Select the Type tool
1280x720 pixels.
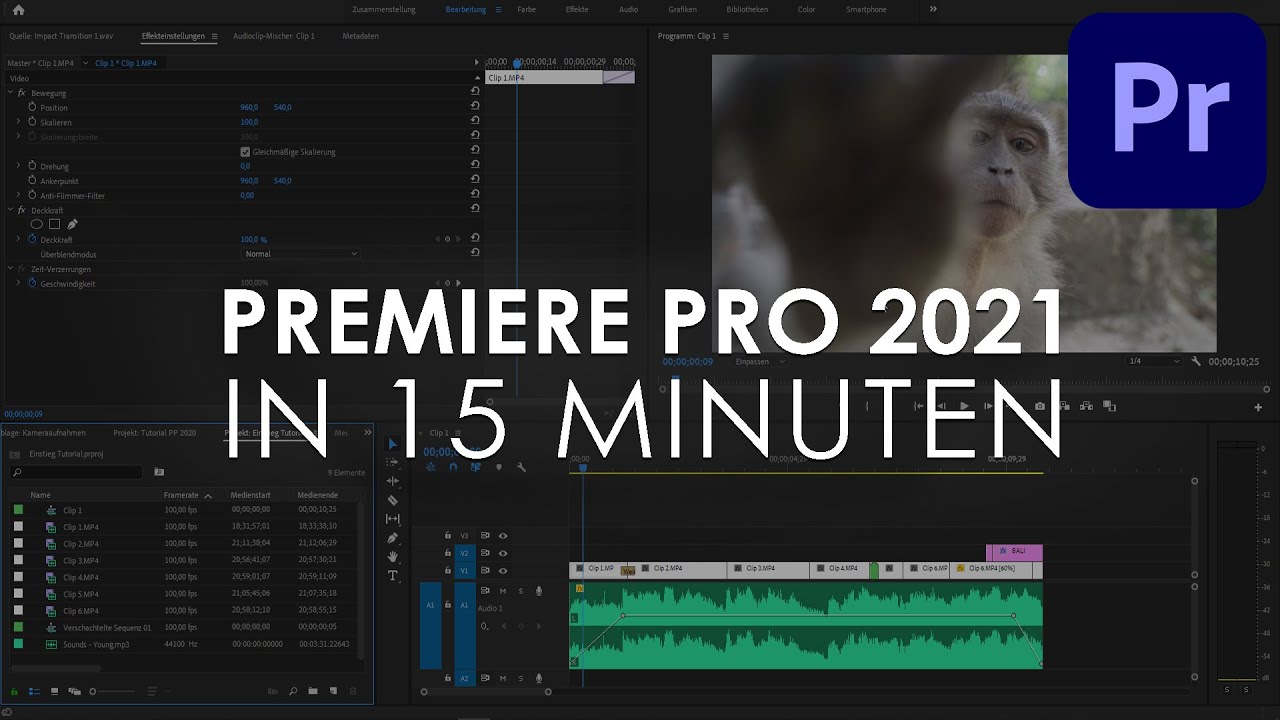(392, 576)
